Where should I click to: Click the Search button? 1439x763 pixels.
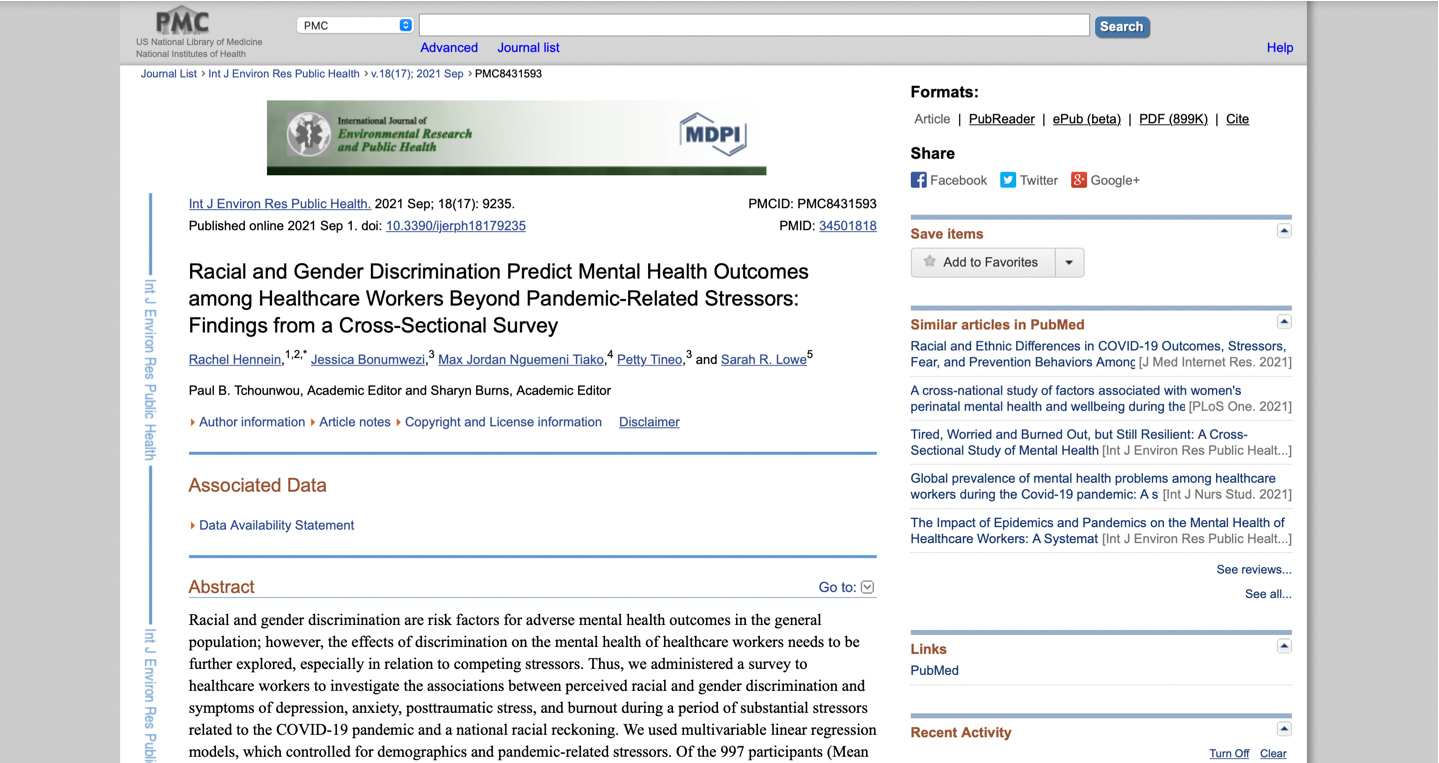tap(1122, 27)
